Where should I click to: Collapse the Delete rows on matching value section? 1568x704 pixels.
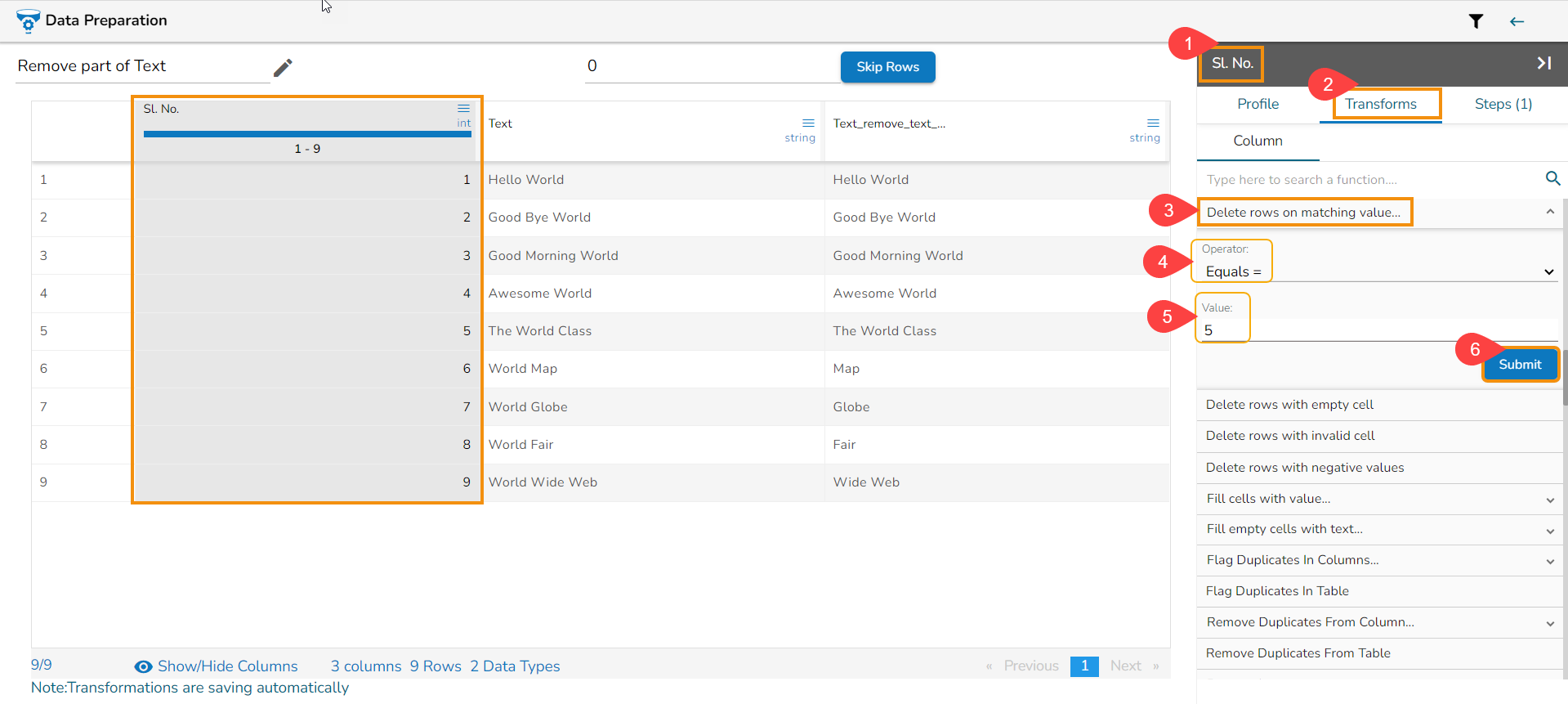coord(1549,212)
